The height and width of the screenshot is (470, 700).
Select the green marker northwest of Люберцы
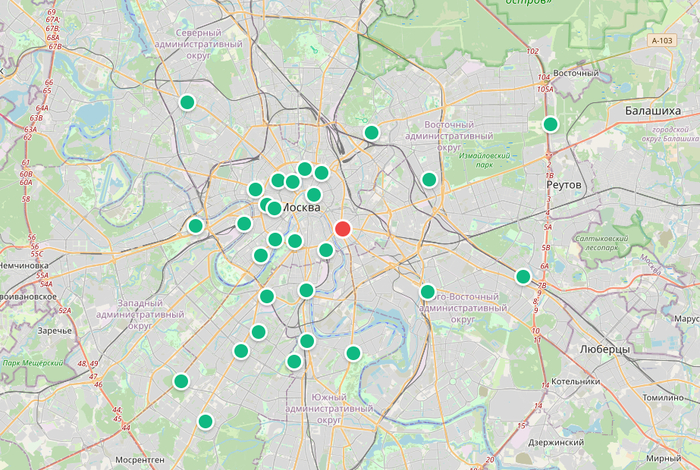(523, 277)
